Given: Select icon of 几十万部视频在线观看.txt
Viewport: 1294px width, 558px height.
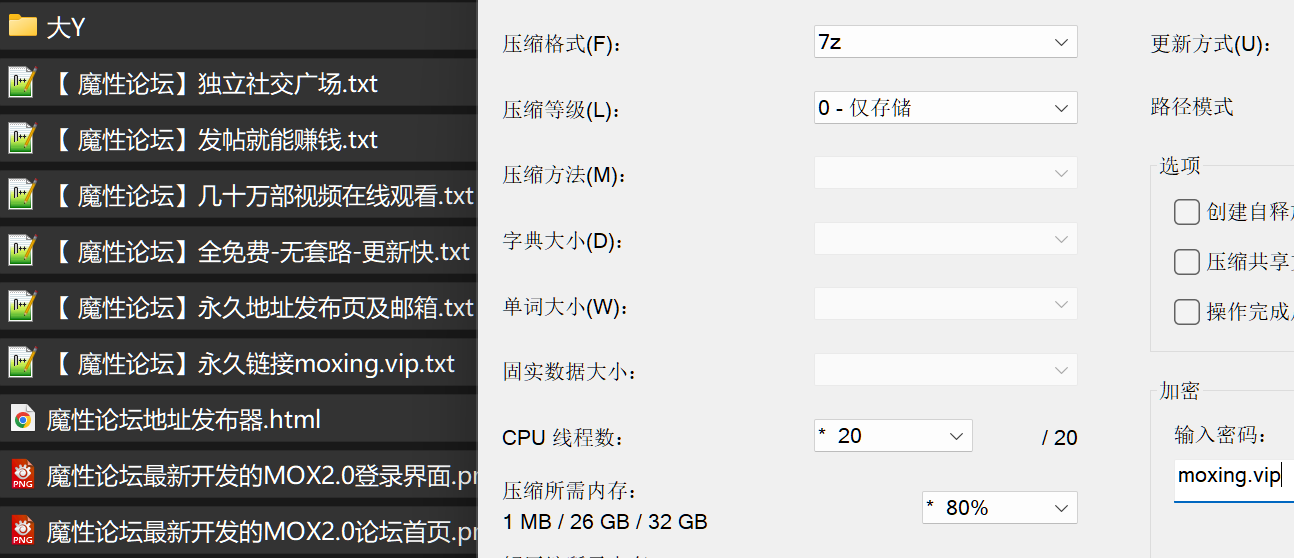Looking at the screenshot, I should (23, 194).
